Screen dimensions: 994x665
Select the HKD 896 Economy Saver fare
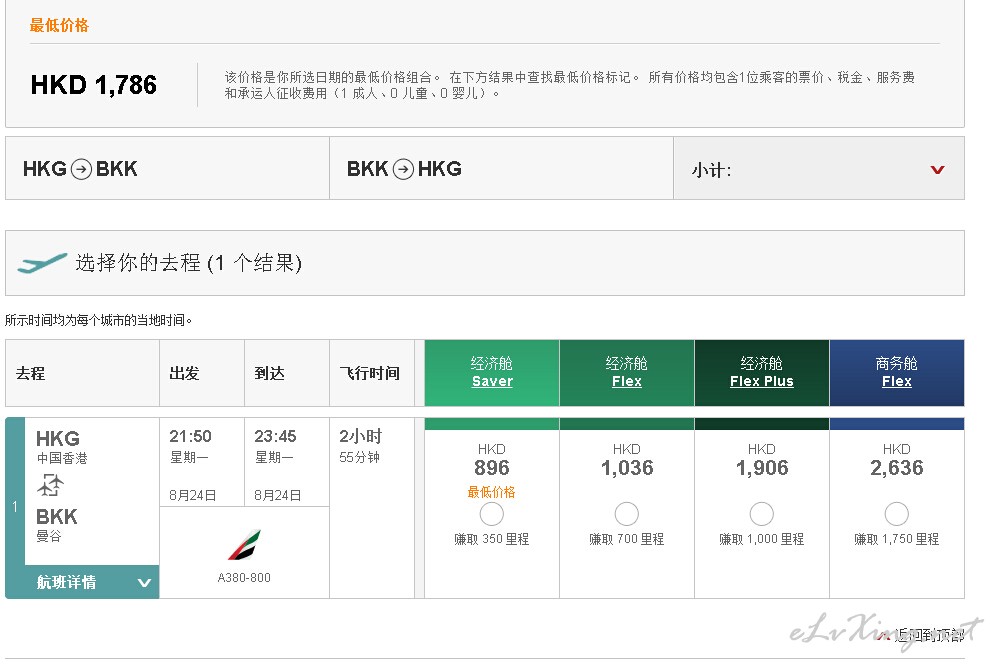pos(491,514)
